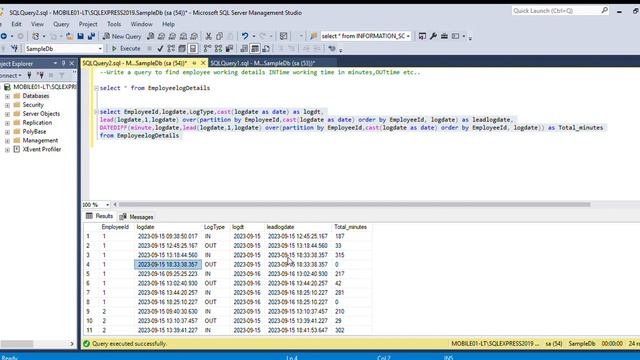The image size is (640, 360).
Task: Click the Properties wrench icon
Action: [x=433, y=36]
